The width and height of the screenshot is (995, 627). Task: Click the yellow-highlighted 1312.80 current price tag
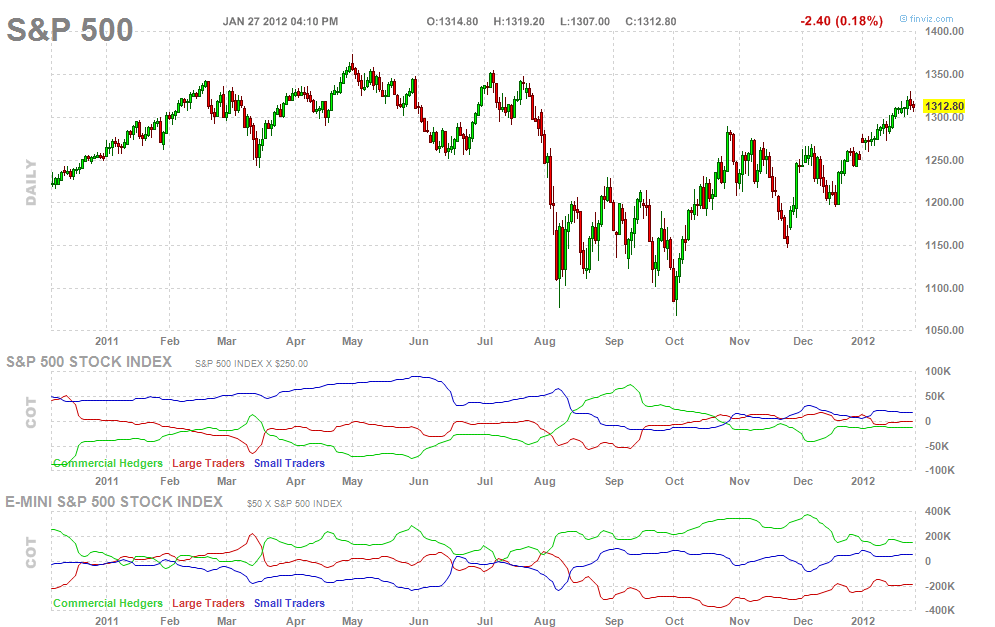[944, 106]
